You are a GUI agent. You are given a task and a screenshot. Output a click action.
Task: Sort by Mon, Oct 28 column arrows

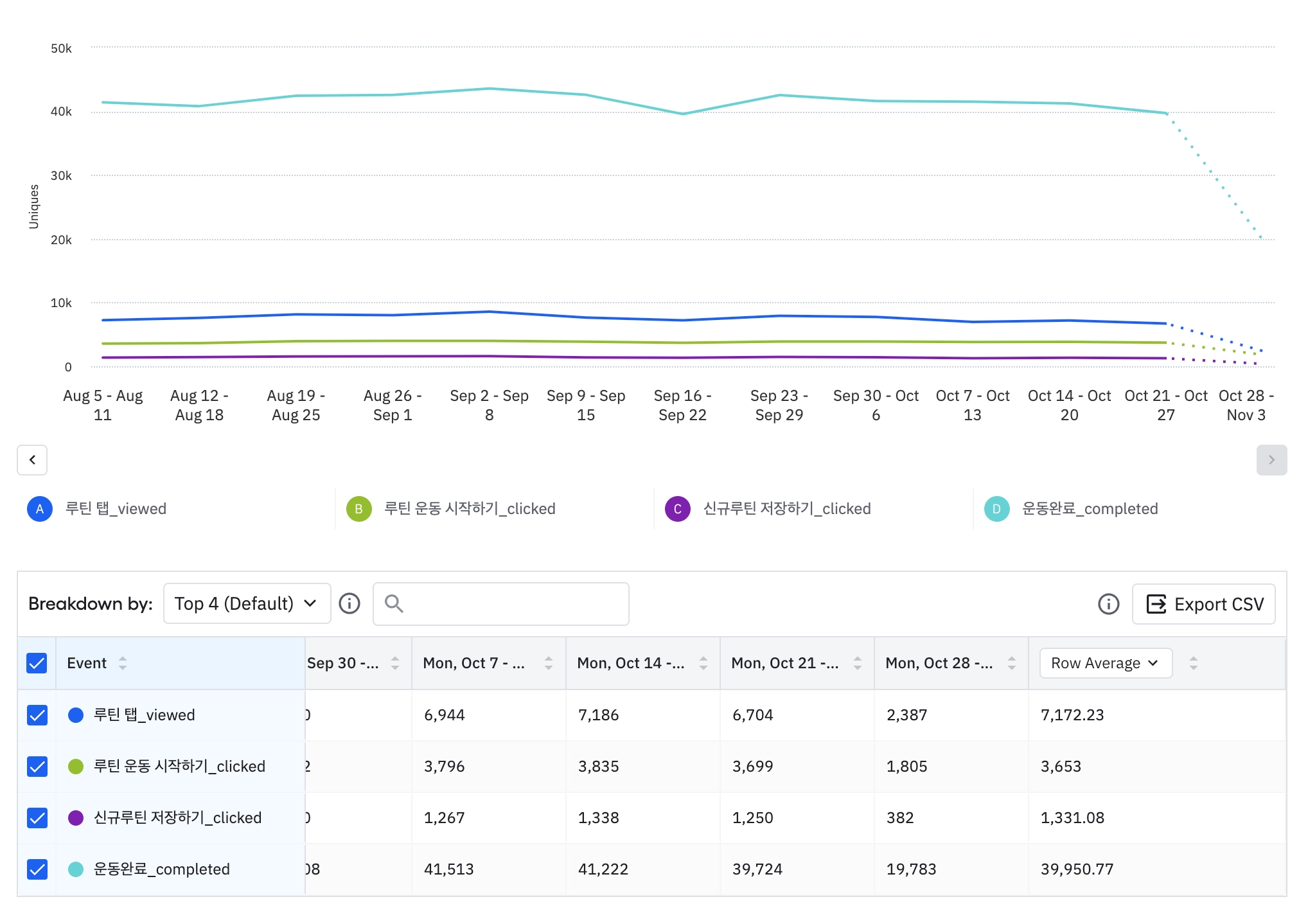pos(1012,663)
